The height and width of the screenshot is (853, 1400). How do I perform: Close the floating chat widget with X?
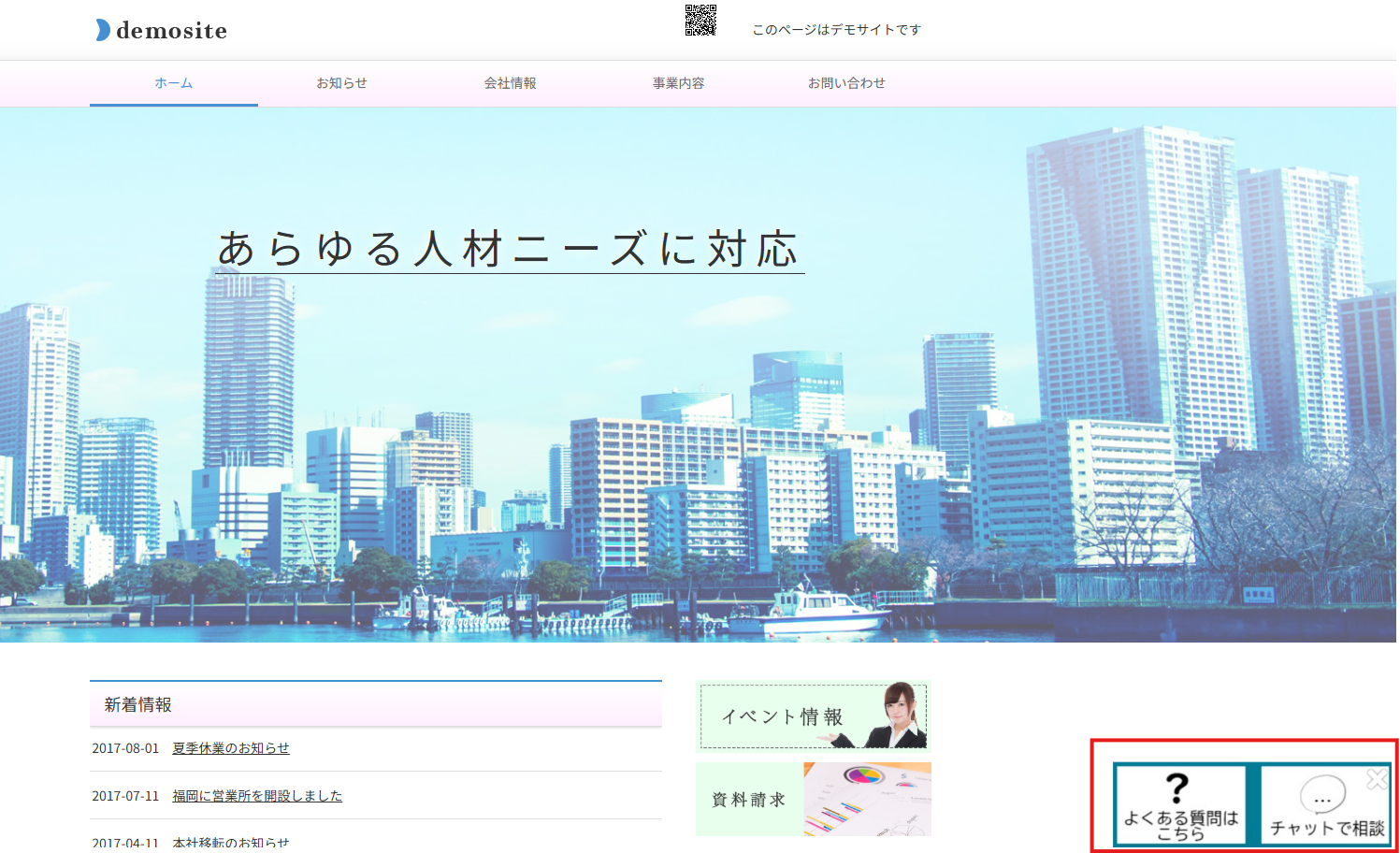[x=1377, y=779]
